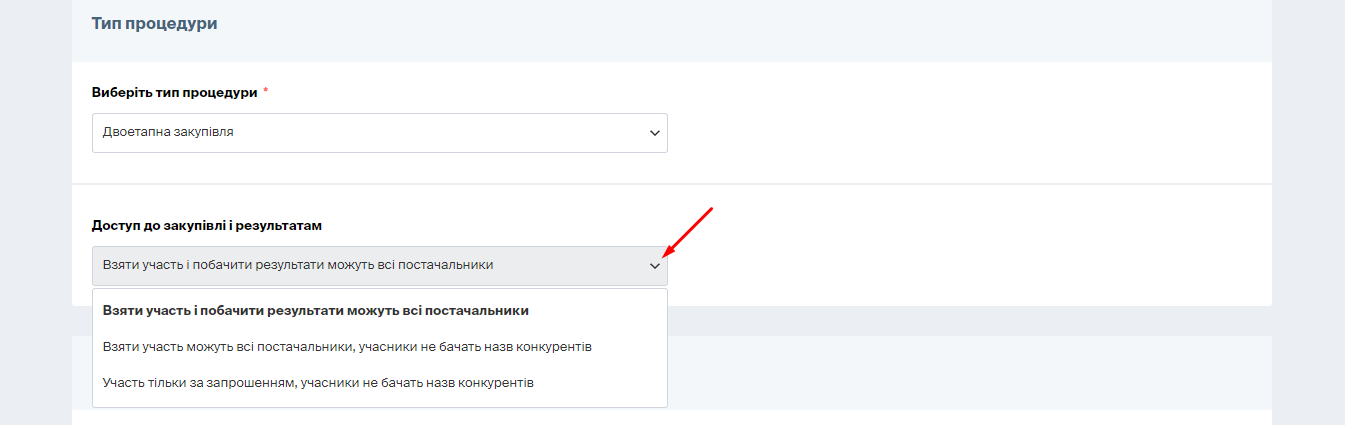Click the chevron in the procedure type dropdown
Image resolution: width=1345 pixels, height=425 pixels.
(x=654, y=133)
